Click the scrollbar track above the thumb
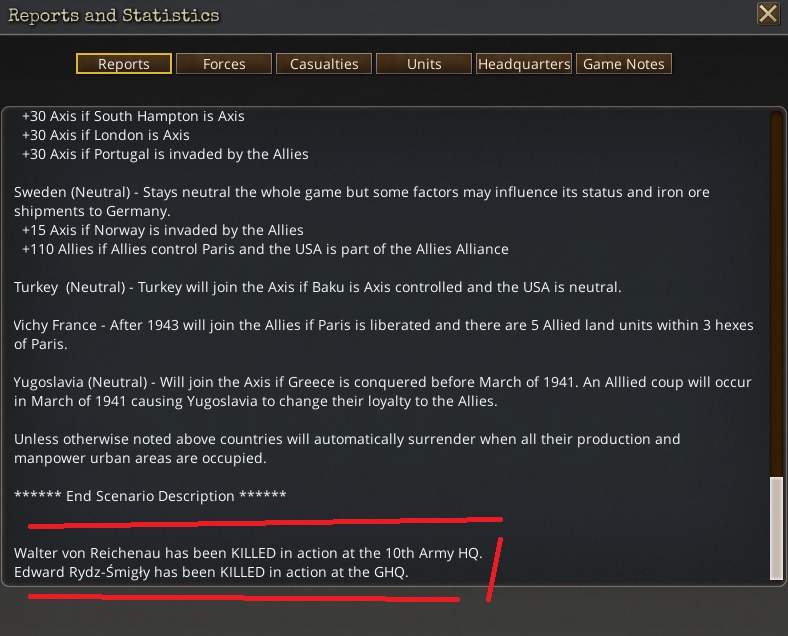The width and height of the screenshot is (788, 636). coord(776,294)
